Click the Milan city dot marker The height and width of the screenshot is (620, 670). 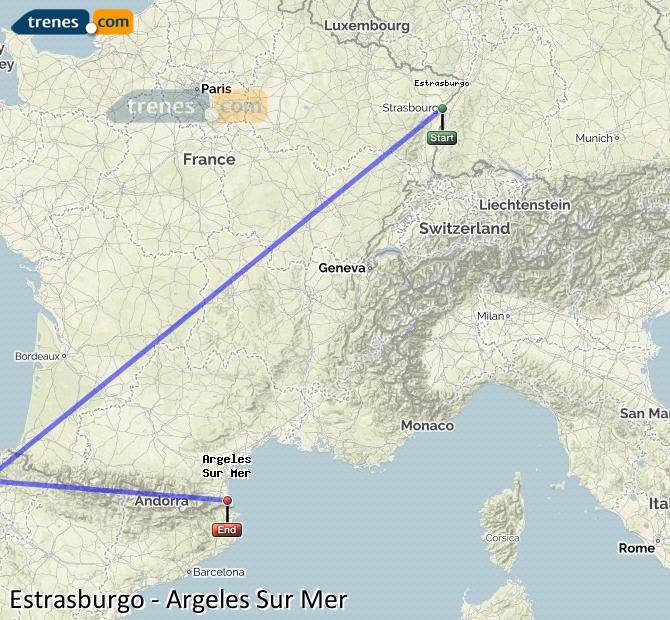(x=508, y=316)
